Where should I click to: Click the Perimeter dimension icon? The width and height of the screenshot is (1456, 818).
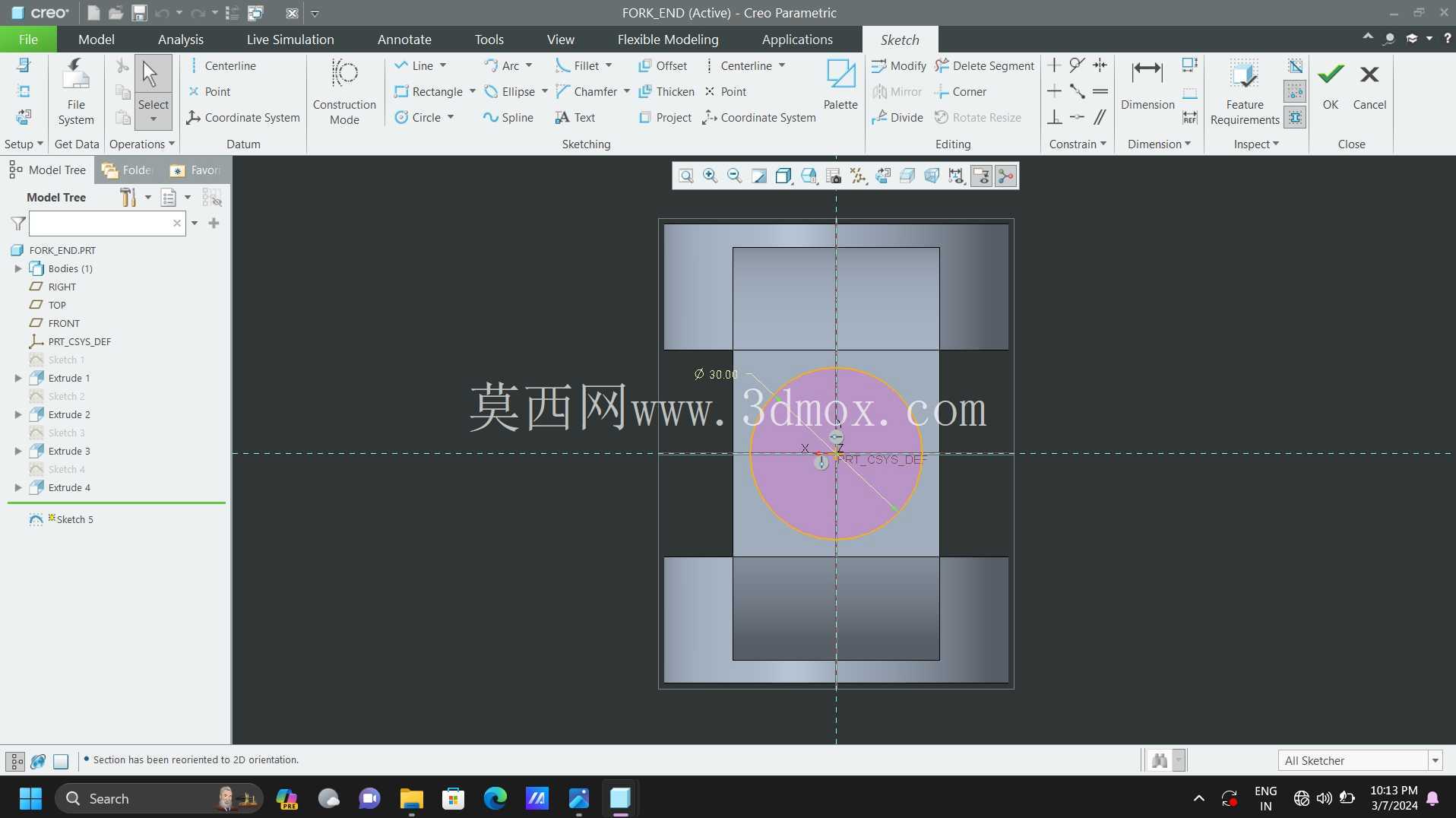point(1190,65)
